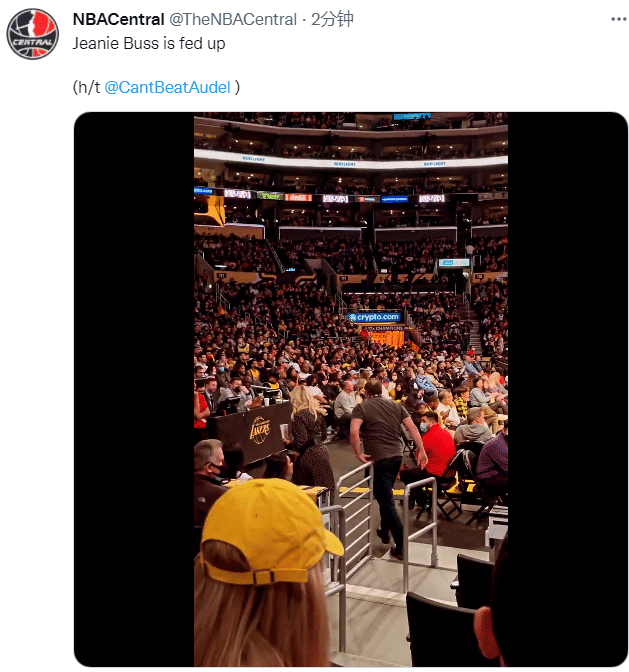This screenshot has height=672, width=629.
Task: Click the man walking down the stairs
Action: pos(380,450)
